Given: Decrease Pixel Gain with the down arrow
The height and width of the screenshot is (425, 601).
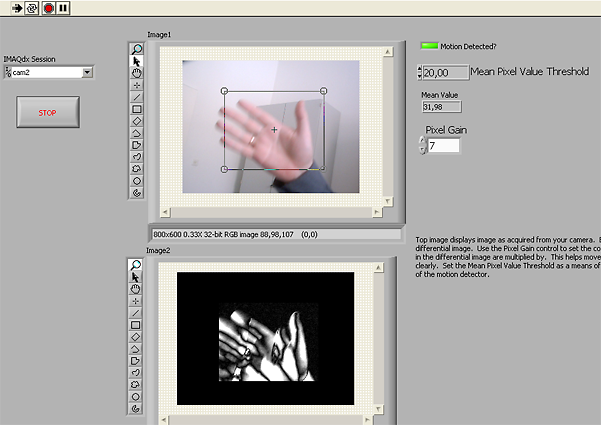Looking at the screenshot, I should pos(422,150).
